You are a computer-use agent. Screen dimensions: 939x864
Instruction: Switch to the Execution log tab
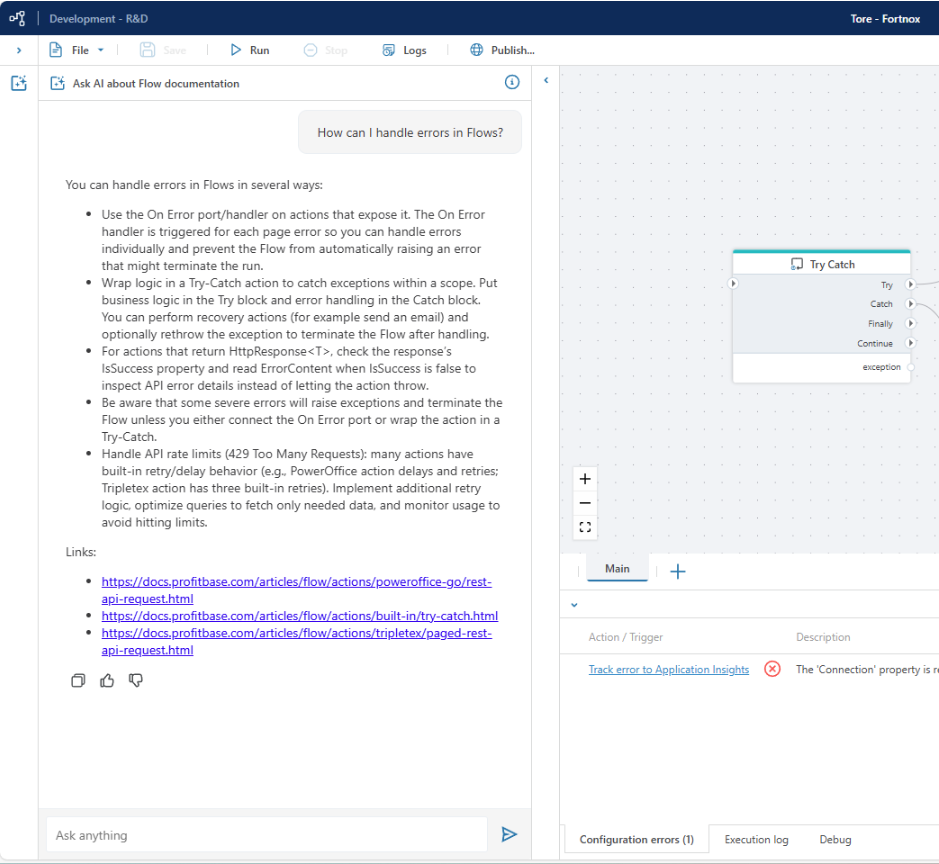click(x=756, y=840)
